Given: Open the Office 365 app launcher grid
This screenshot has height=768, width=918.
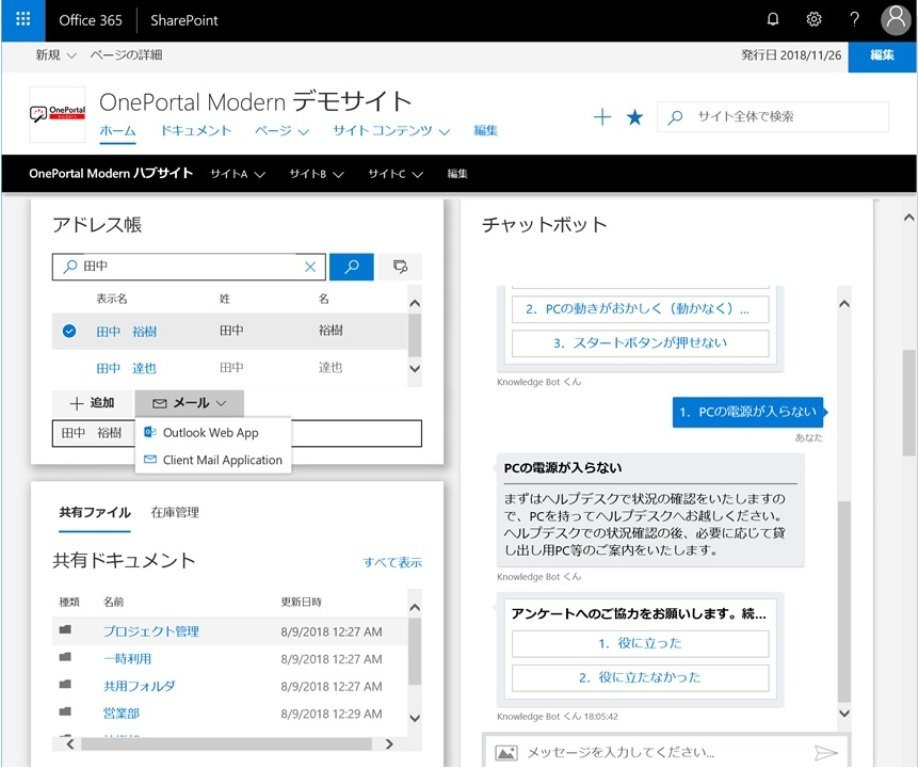Looking at the screenshot, I should click(23, 20).
